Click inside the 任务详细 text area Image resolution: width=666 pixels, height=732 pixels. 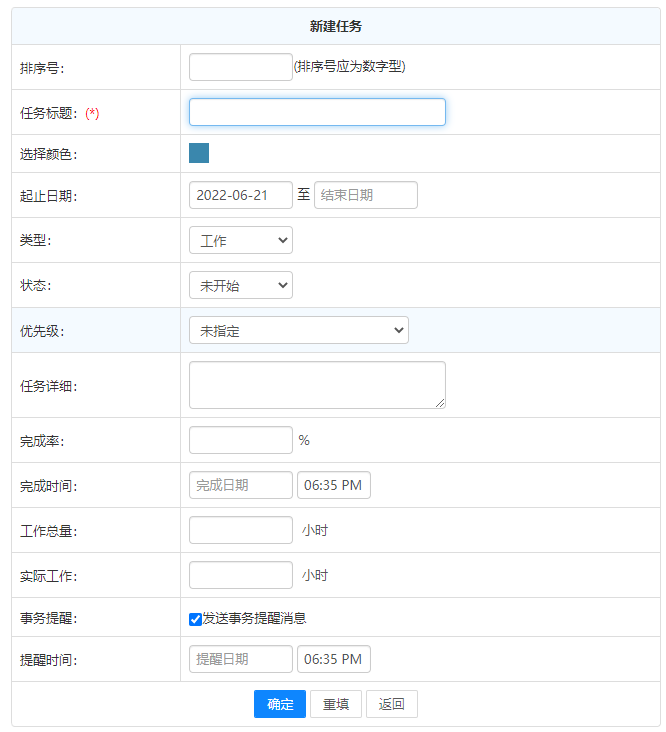[317, 385]
